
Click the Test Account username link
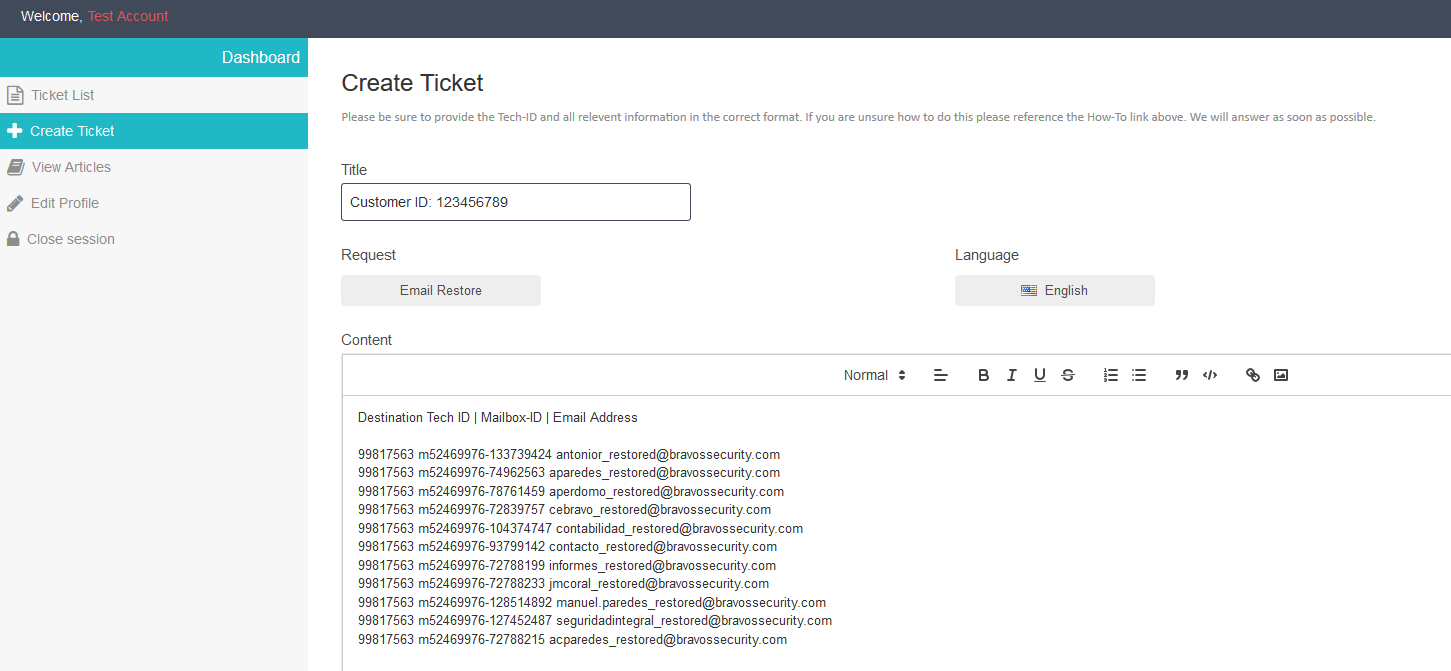click(128, 16)
